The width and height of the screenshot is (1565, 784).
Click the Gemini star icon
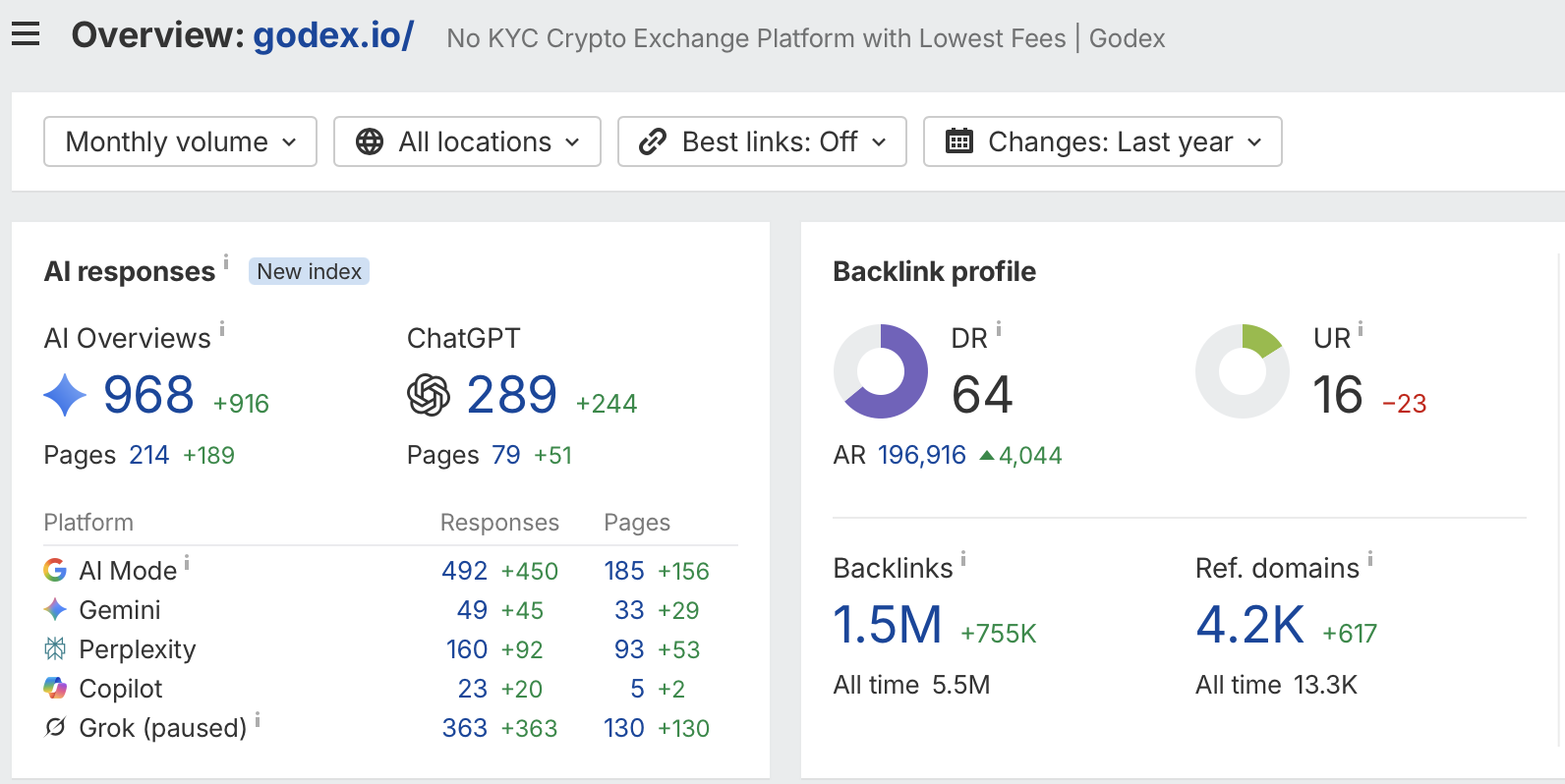pyautogui.click(x=55, y=609)
